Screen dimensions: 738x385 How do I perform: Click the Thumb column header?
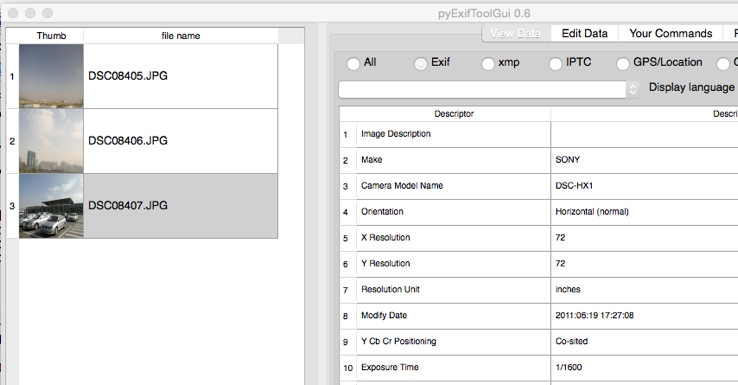point(51,36)
